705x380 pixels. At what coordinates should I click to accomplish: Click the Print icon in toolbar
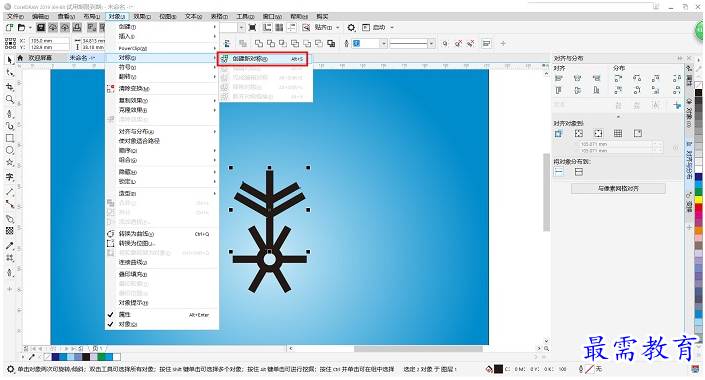pyautogui.click(x=77, y=27)
